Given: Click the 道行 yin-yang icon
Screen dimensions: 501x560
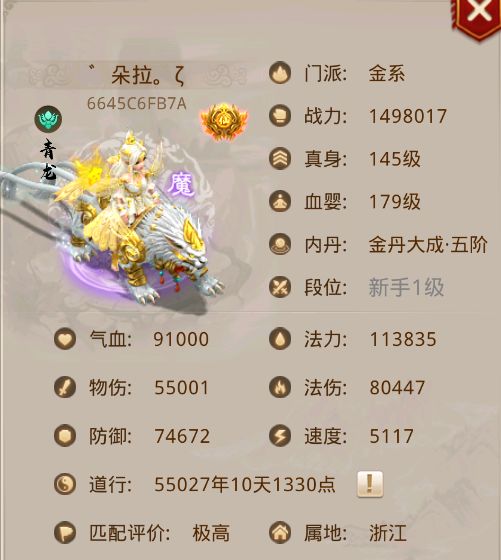Looking at the screenshot, I should pos(65,484).
